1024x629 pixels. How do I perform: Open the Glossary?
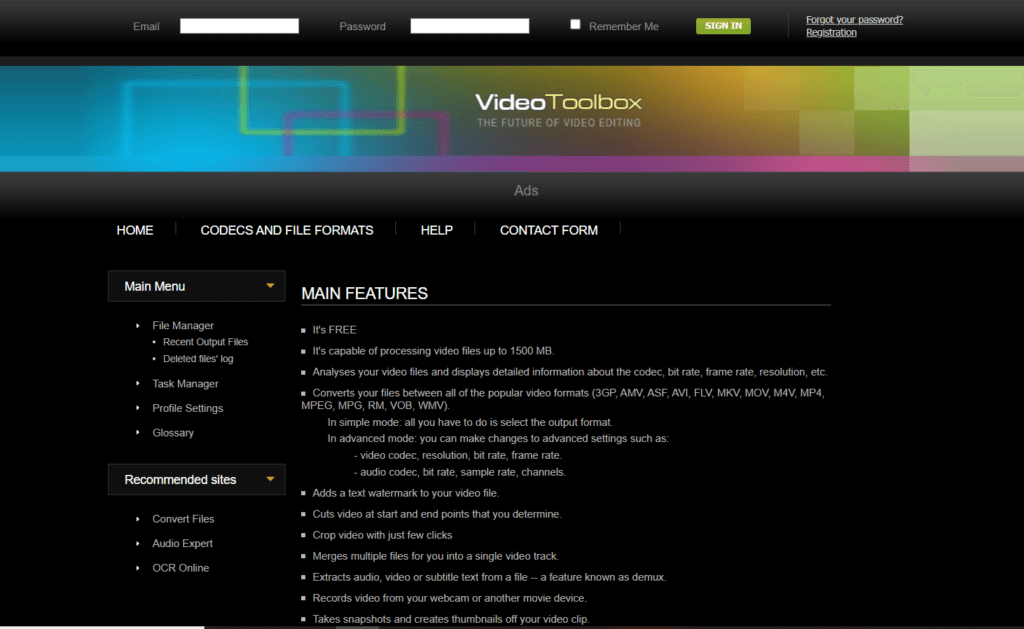(x=173, y=432)
